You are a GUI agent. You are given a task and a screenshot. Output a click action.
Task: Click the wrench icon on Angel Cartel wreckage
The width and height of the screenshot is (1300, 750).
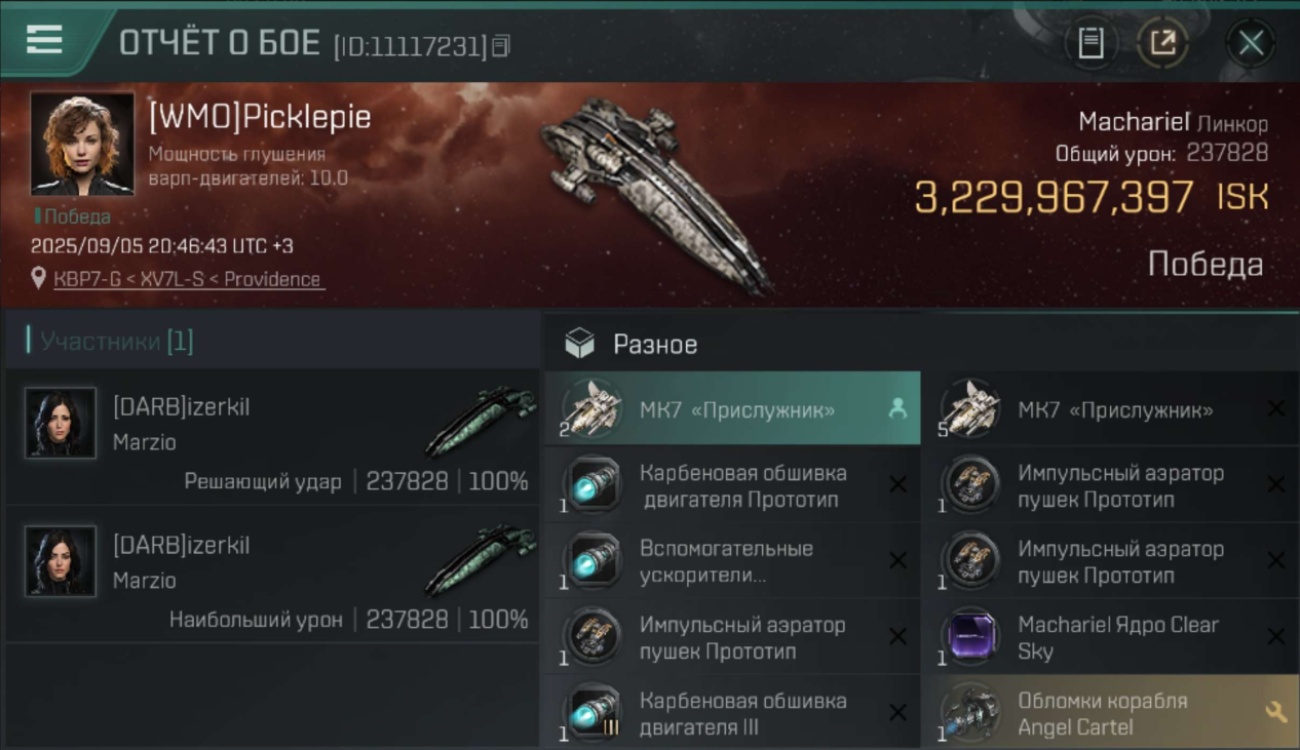coord(1275,711)
